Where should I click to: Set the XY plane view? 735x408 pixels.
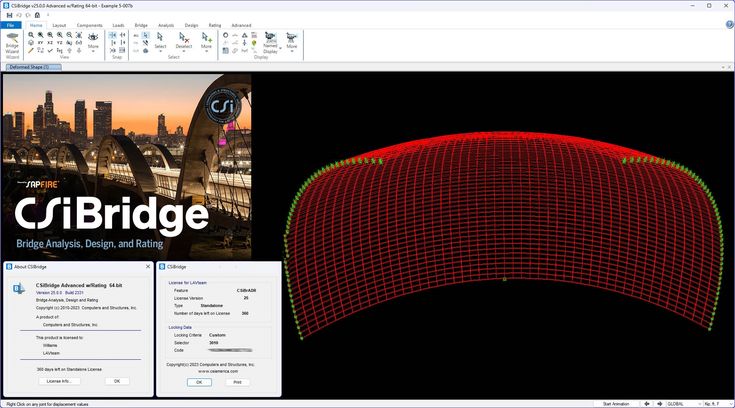coord(40,43)
